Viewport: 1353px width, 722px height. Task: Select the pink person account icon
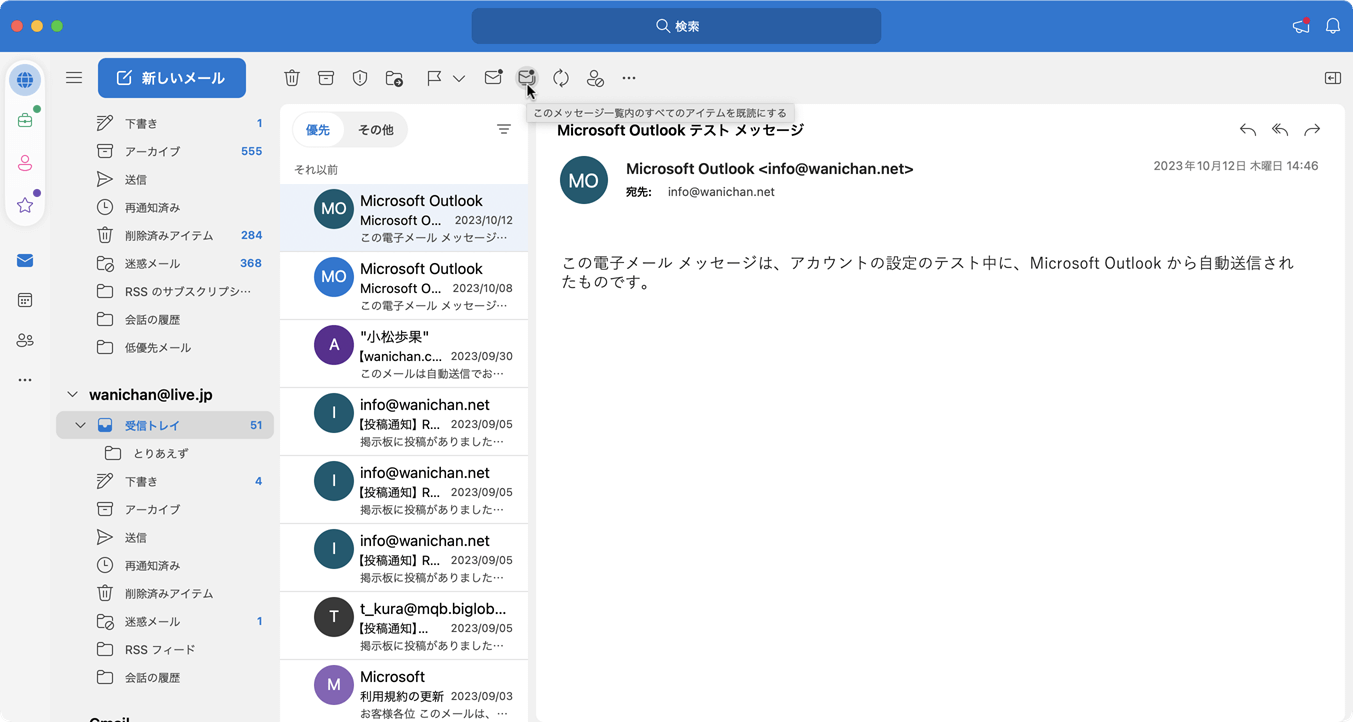coord(25,163)
